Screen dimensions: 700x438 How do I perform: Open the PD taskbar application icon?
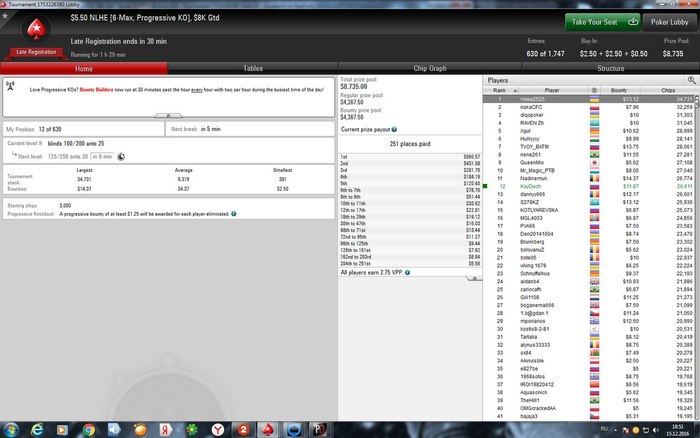coord(320,430)
